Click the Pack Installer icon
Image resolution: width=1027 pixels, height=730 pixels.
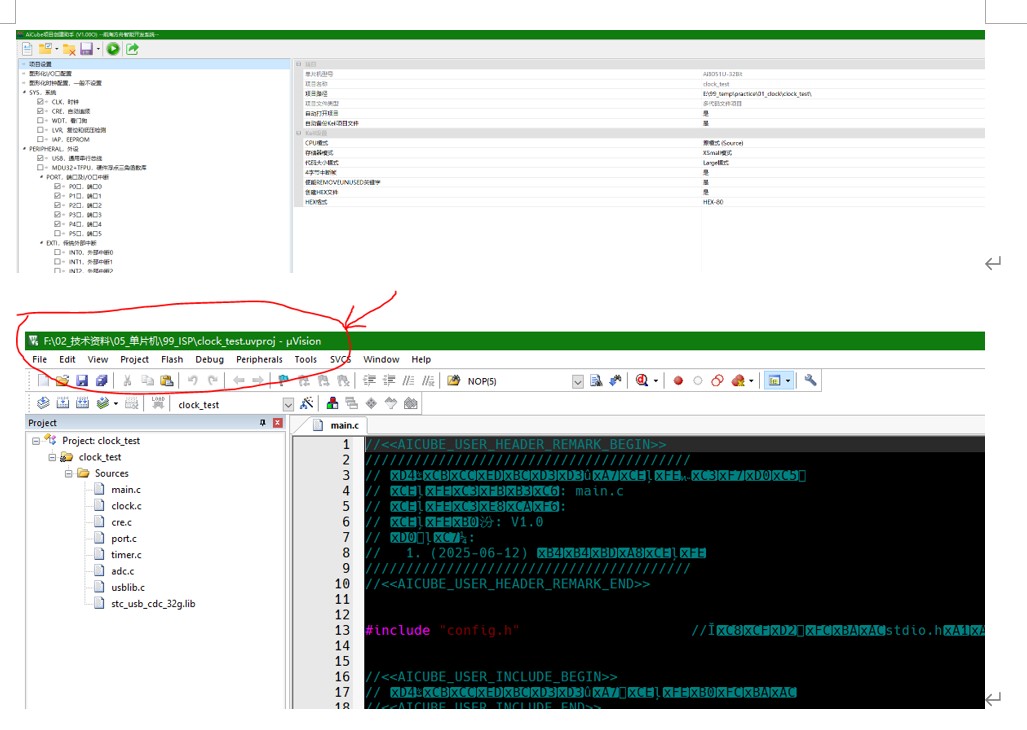click(x=411, y=403)
